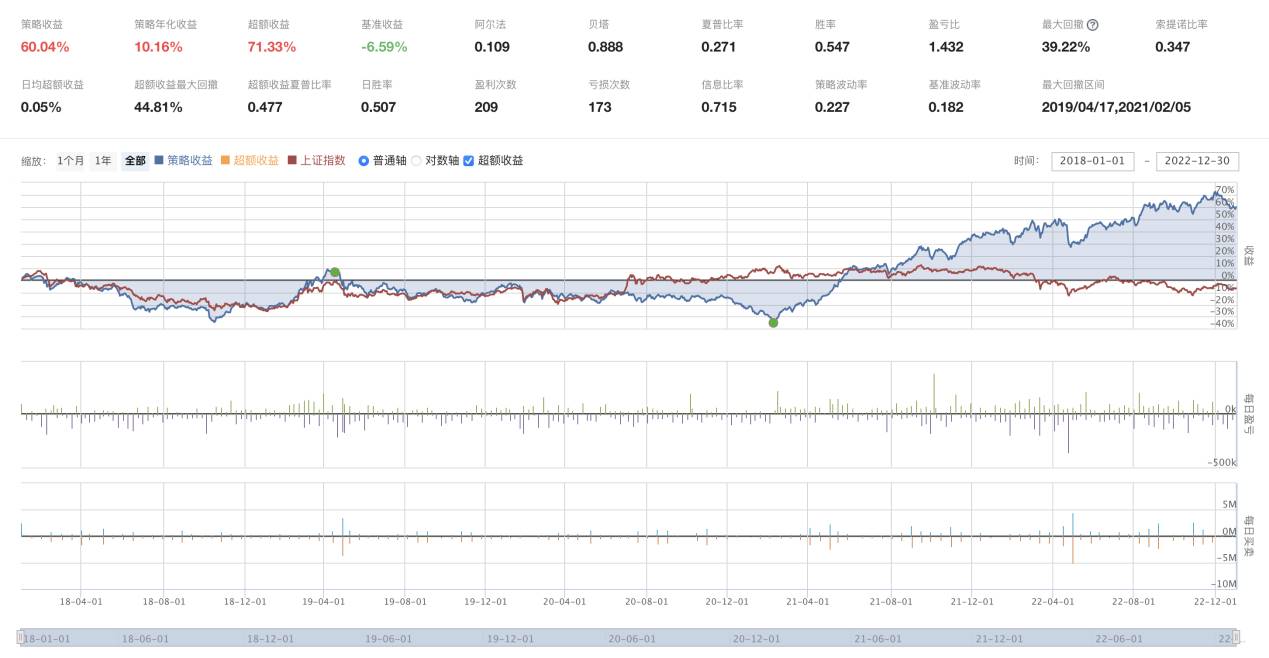Viewport: 1269px width, 658px height.
Task: Click the green trough marker at drawdown bottom
Action: pyautogui.click(x=773, y=322)
